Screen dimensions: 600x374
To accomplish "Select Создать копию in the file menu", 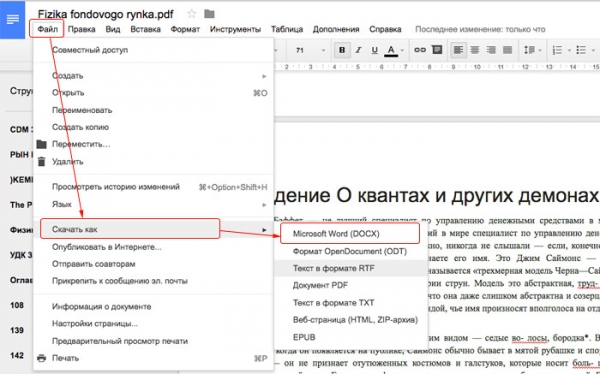I will (x=153, y=127).
